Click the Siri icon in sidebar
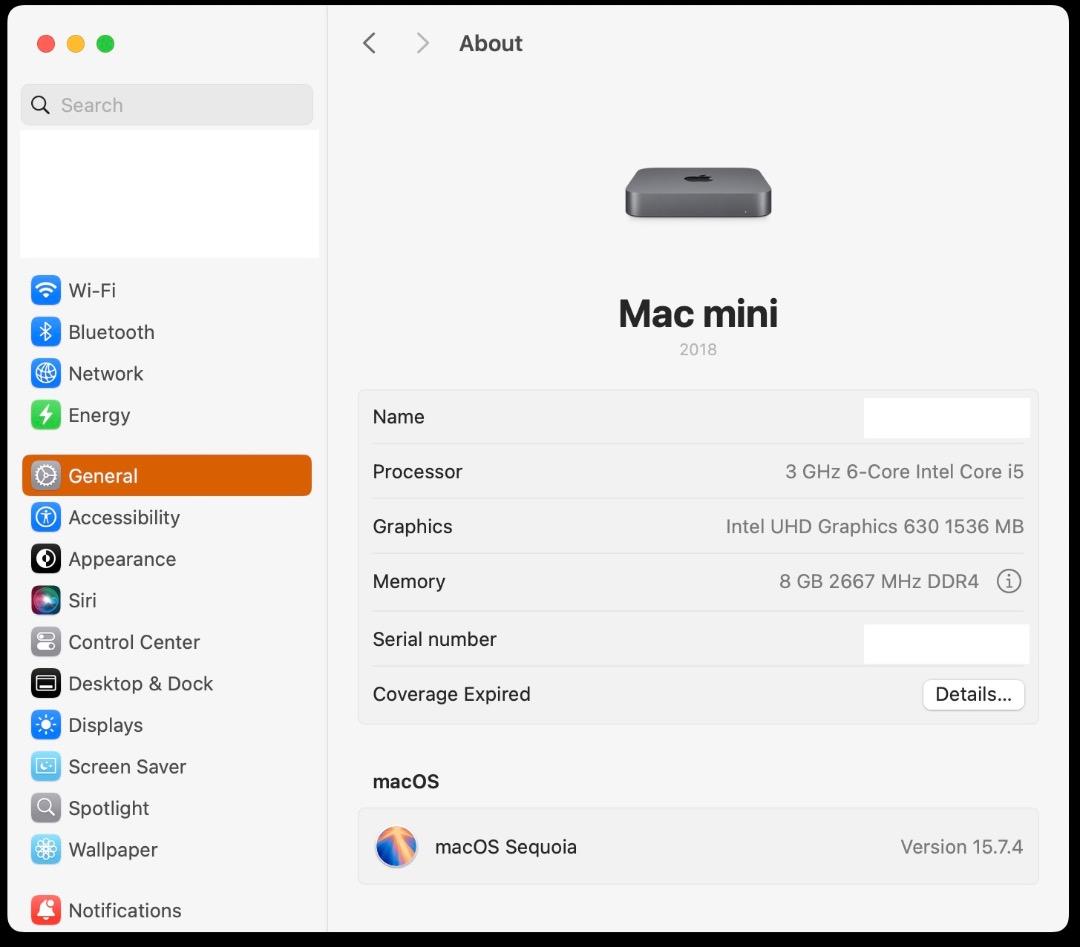The width and height of the screenshot is (1080, 947). click(x=45, y=600)
